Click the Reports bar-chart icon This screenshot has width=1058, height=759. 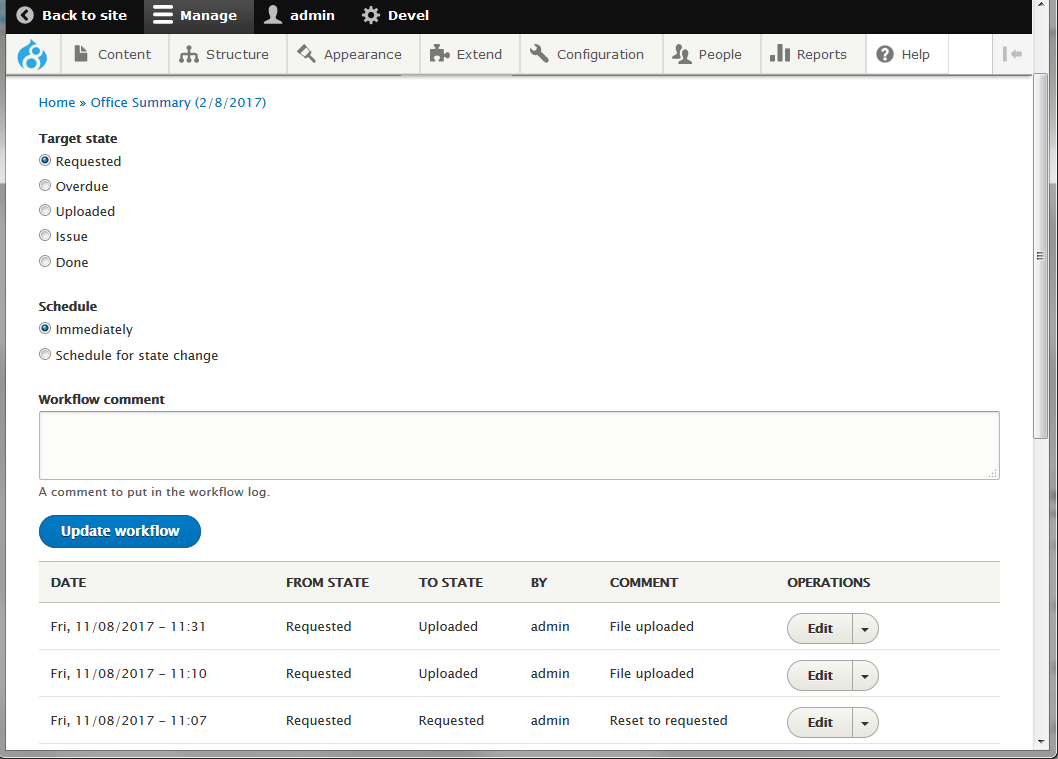[x=783, y=54]
